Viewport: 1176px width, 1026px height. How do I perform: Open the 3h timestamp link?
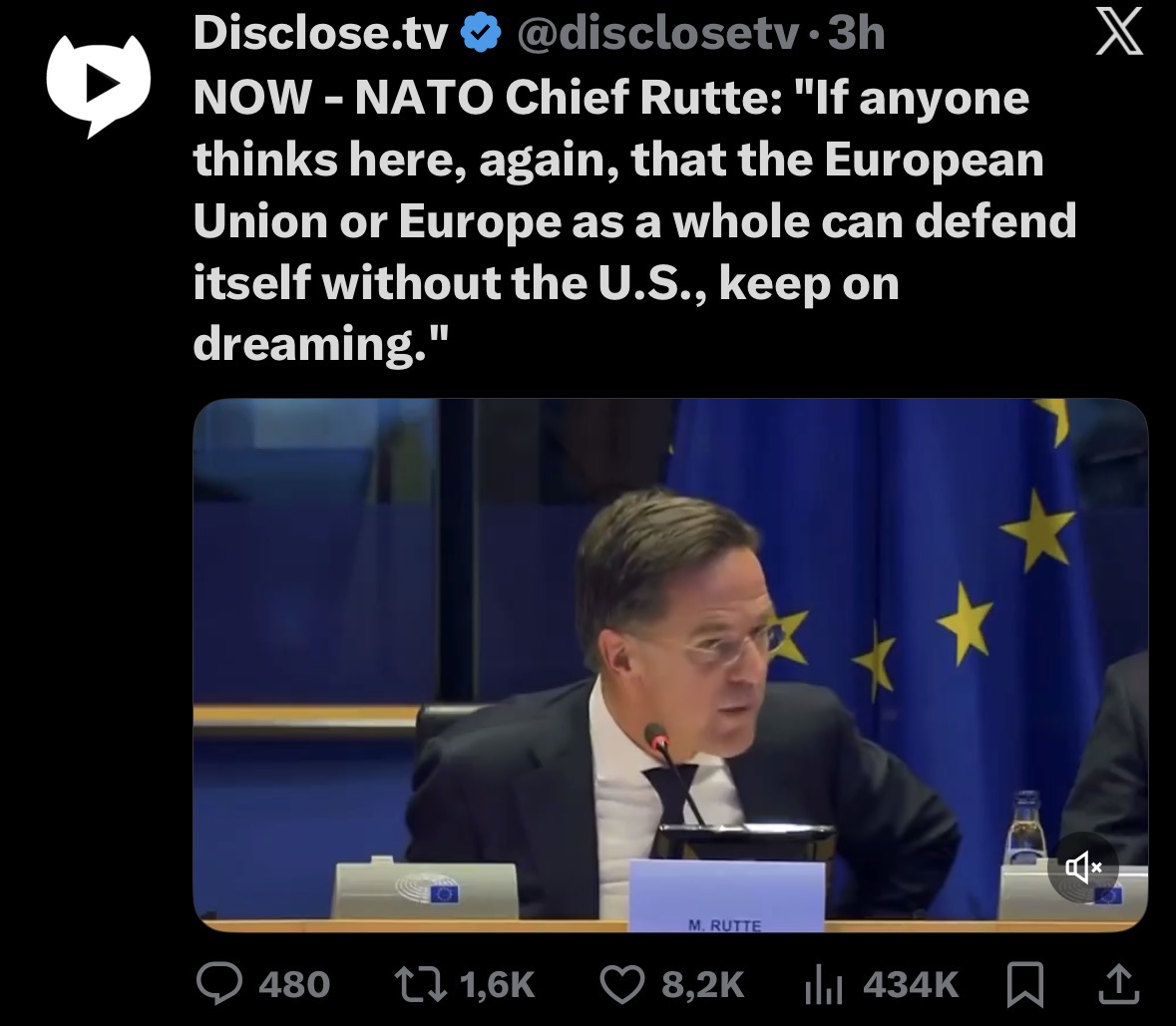[856, 34]
